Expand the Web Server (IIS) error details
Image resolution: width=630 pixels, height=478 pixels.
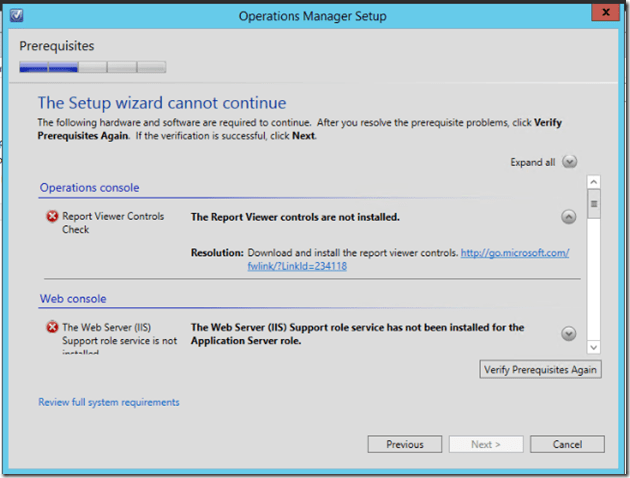568,334
